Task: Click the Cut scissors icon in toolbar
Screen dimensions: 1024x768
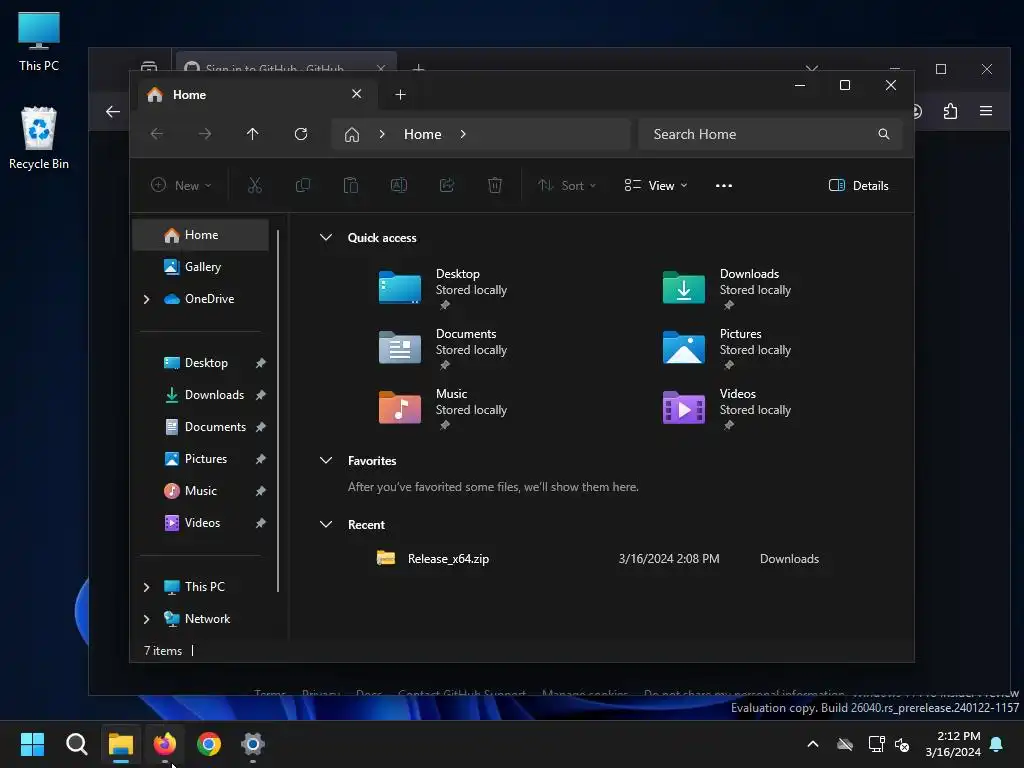Action: tap(255, 185)
